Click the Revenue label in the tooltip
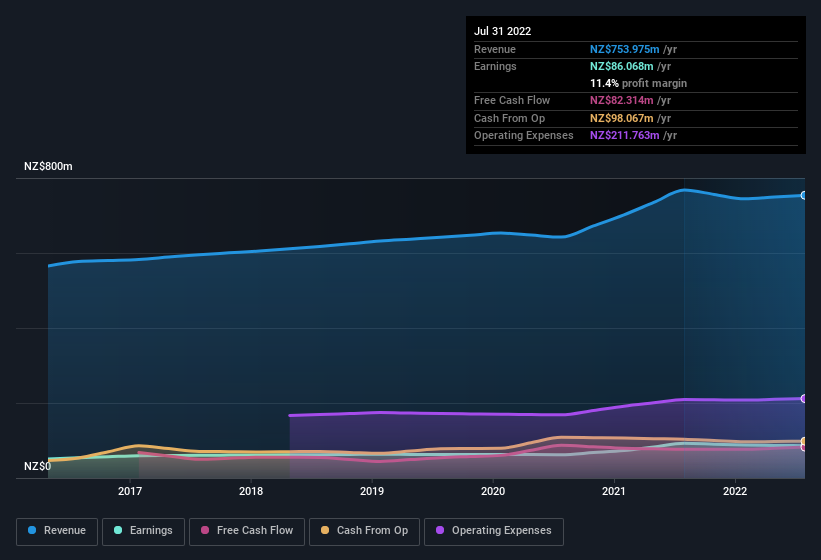821x560 pixels. click(495, 49)
